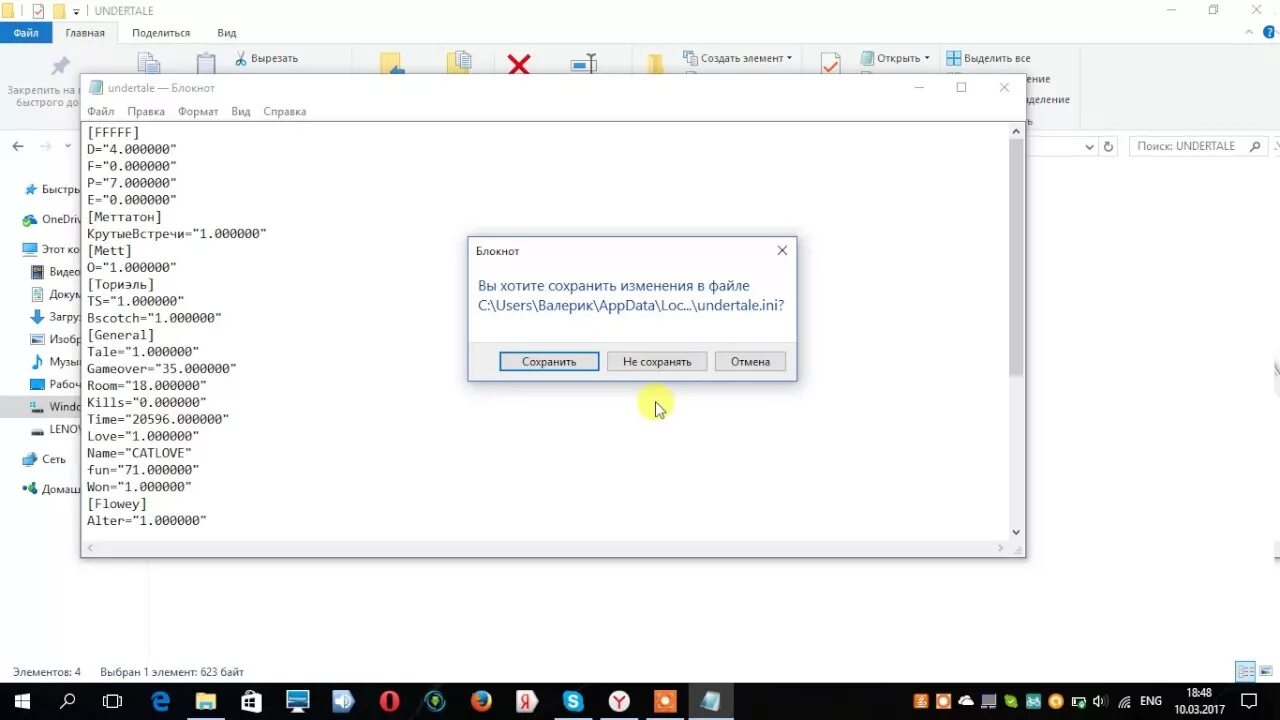Screen dimensions: 1280x720
Task: Select OneDrive in Explorer navigation pane
Action: tap(52, 219)
